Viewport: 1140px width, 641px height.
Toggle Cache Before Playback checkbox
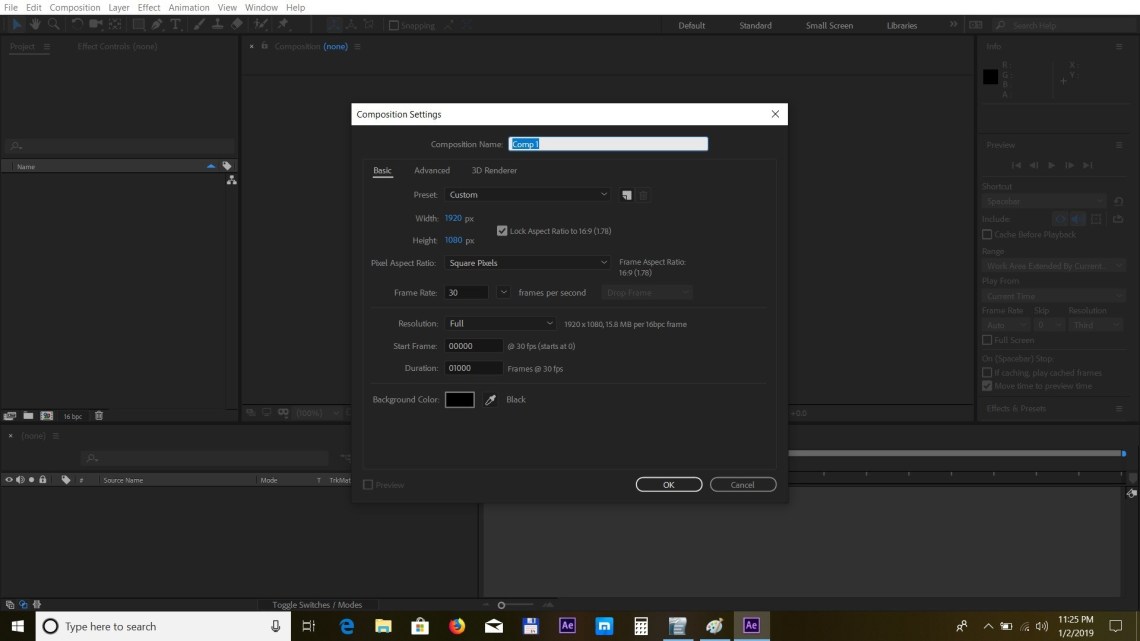[987, 235]
